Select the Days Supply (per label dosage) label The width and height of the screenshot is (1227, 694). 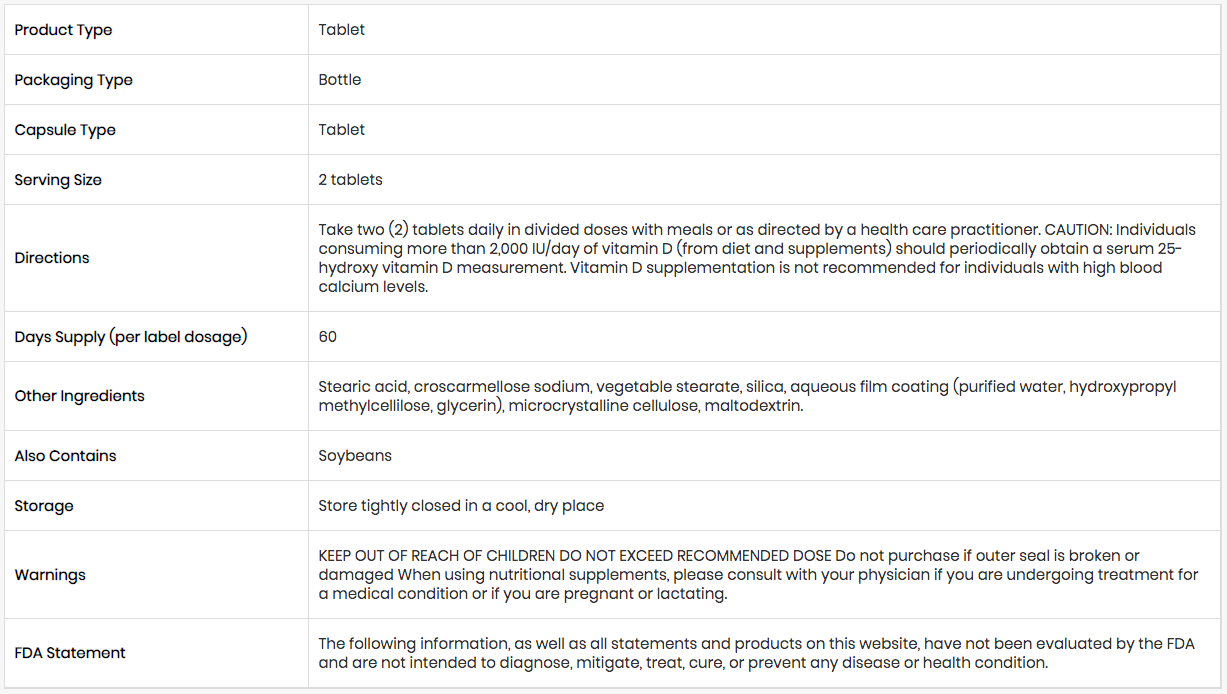coord(130,337)
